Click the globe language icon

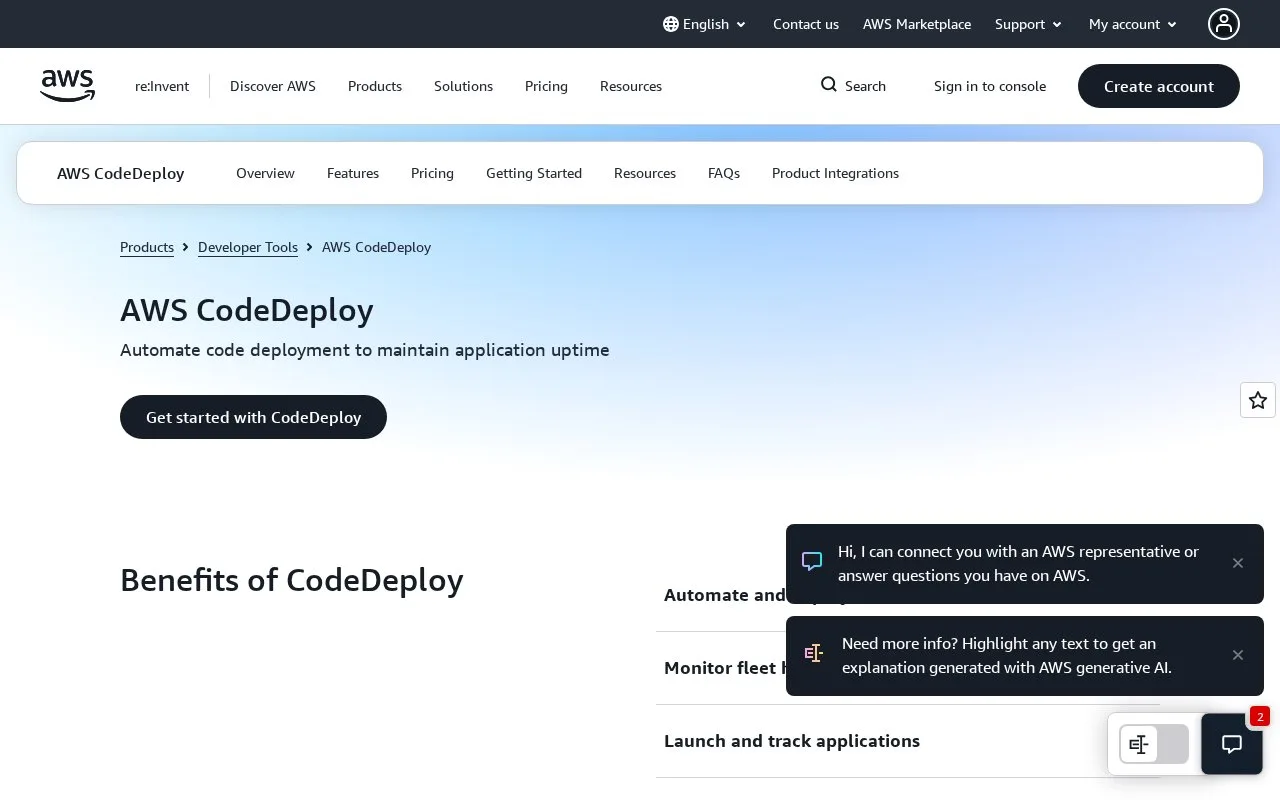pos(671,24)
